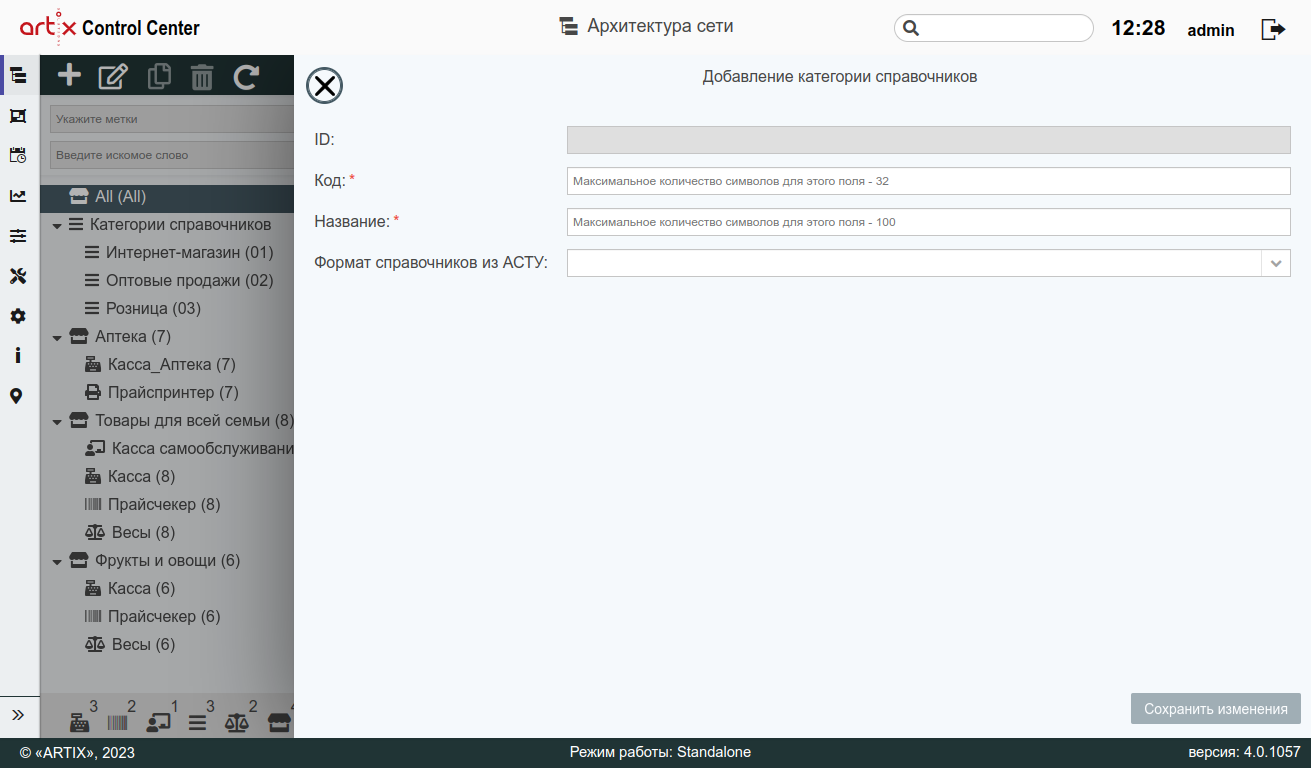Click the plus add toolbar icon
This screenshot has width=1311, height=768.
(x=69, y=75)
